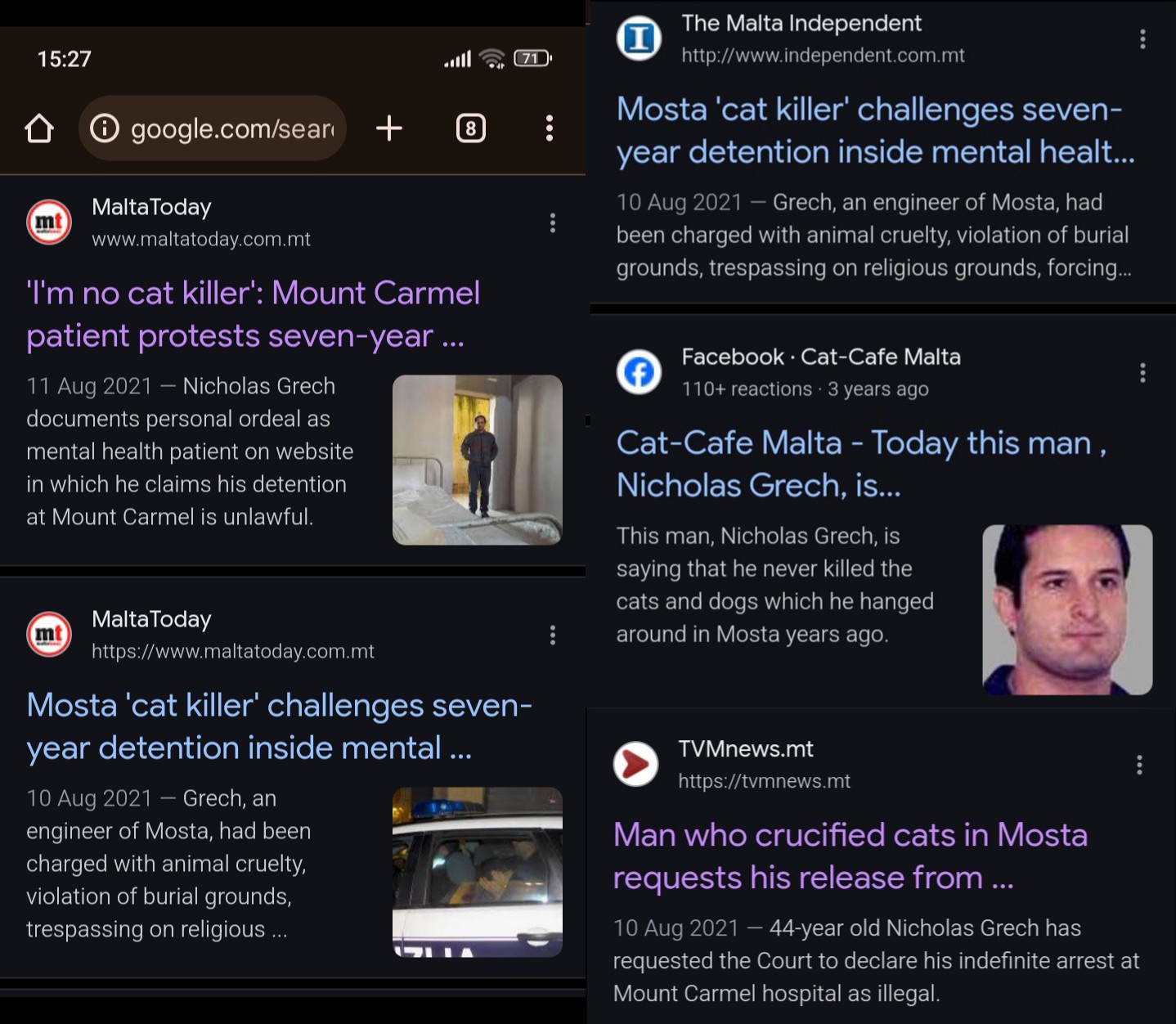Click MaltaToday logo of second result

49,635
